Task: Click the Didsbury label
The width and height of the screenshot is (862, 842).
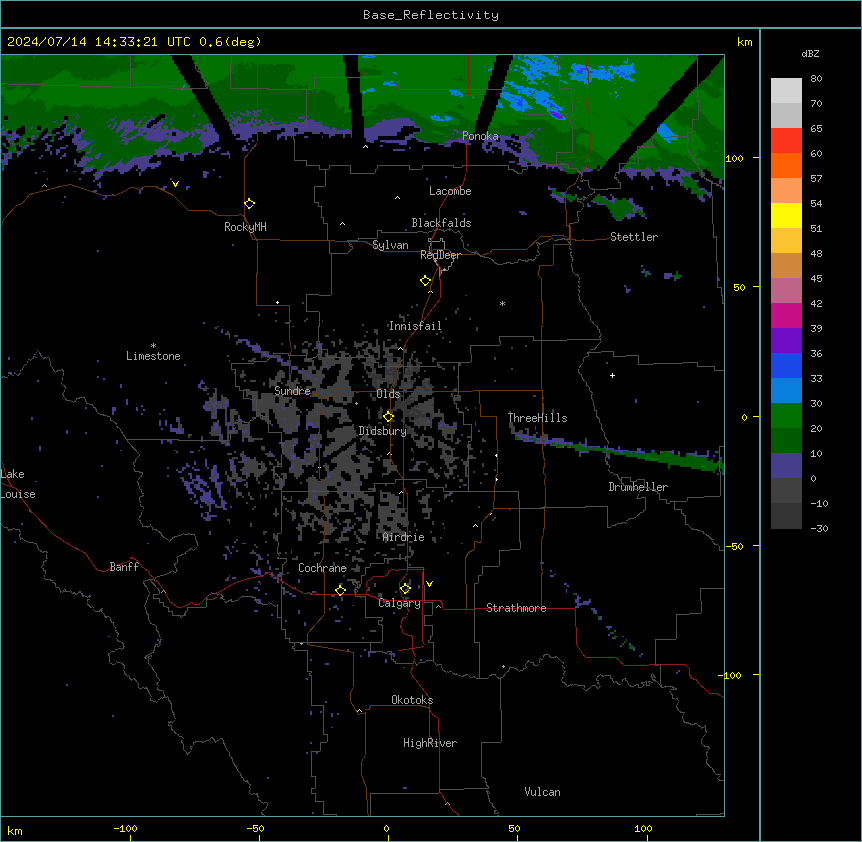Action: pyautogui.click(x=383, y=431)
